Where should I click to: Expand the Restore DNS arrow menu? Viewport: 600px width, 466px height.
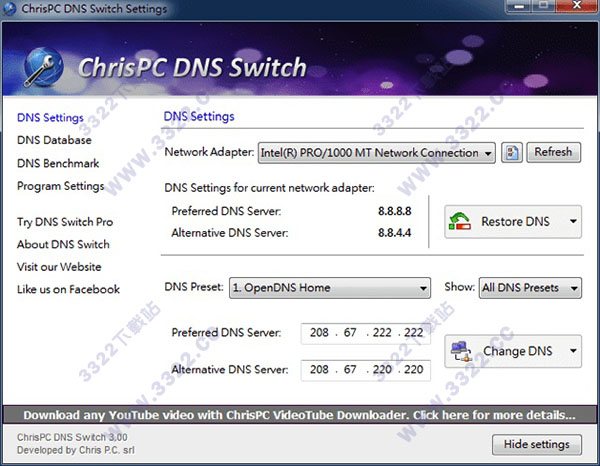[573, 221]
